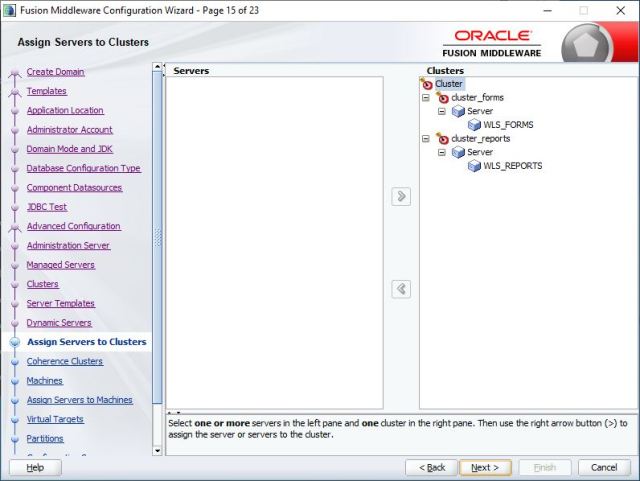Click the wizard app icon in title bar
640x481 pixels.
pos(9,11)
